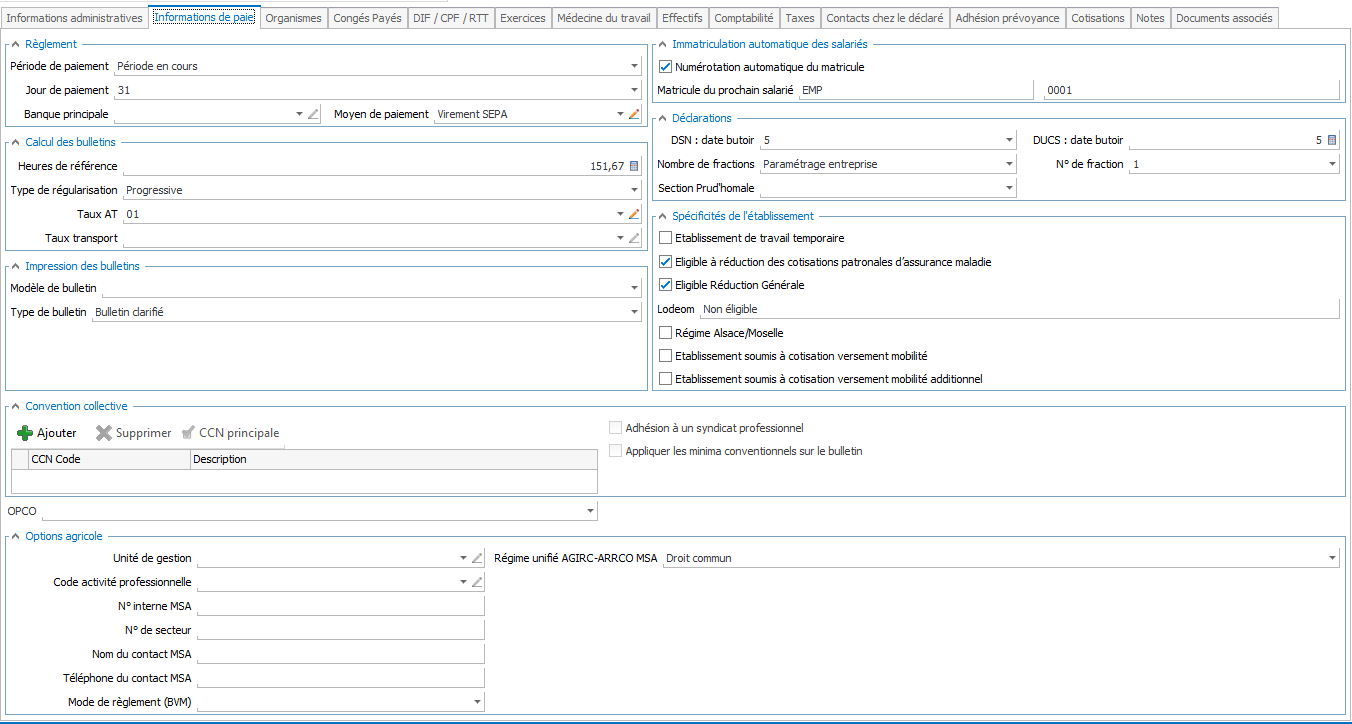Open the OPCO dropdown
This screenshot has width=1352, height=724.
pyautogui.click(x=590, y=511)
